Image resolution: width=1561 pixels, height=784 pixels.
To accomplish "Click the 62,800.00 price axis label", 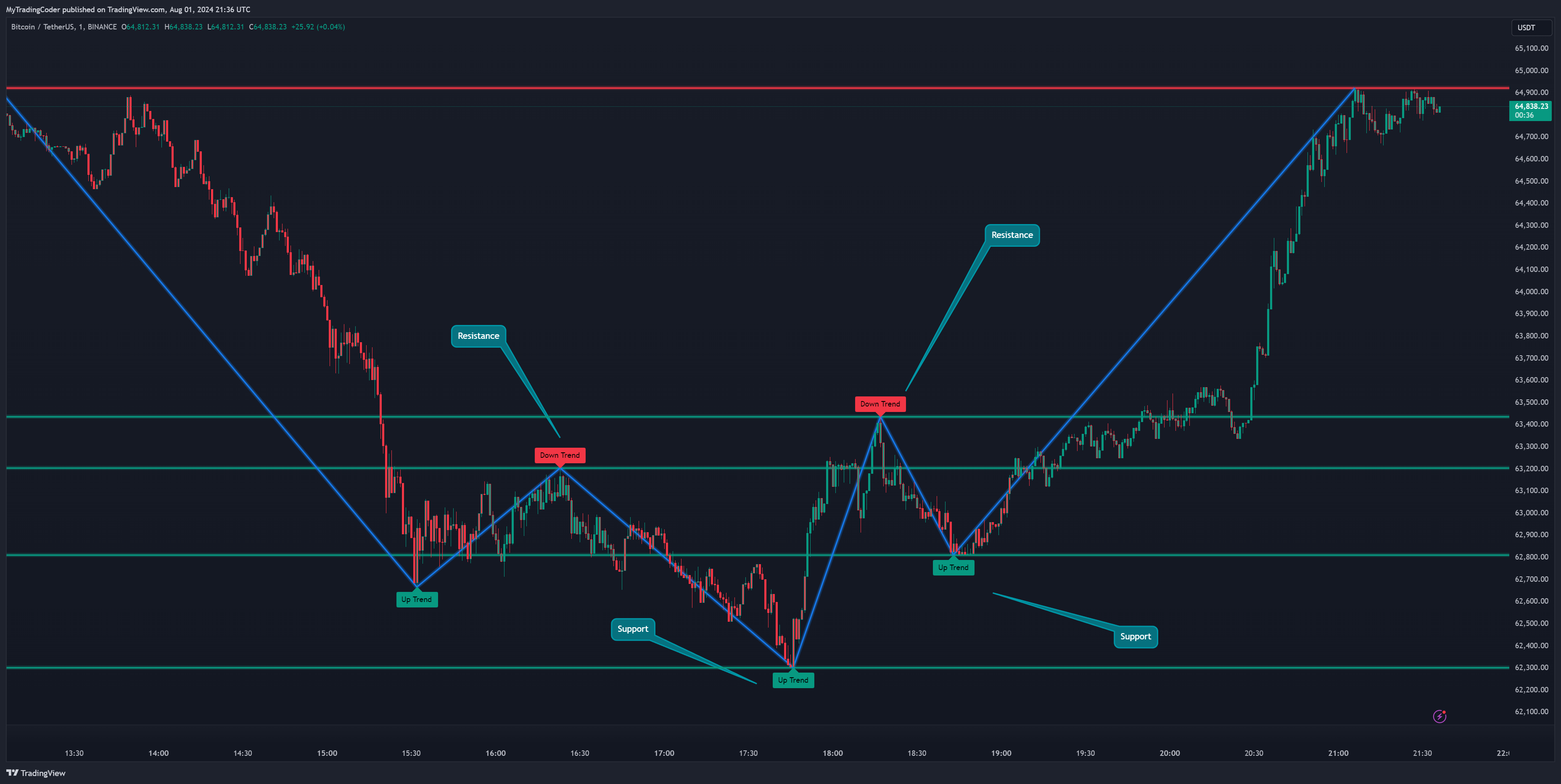I will click(x=1531, y=557).
